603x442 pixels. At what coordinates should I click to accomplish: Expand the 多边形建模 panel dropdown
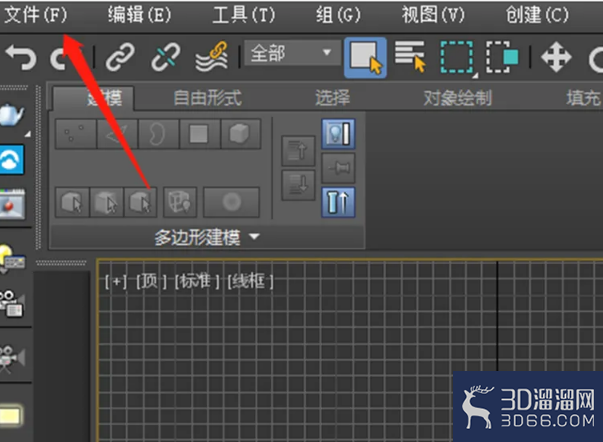pyautogui.click(x=207, y=237)
